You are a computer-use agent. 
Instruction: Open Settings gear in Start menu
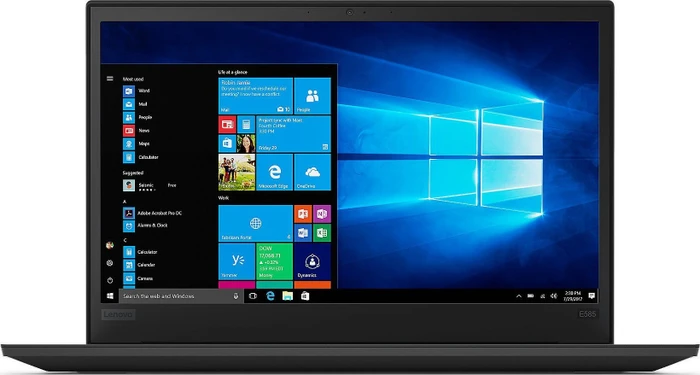click(110, 263)
